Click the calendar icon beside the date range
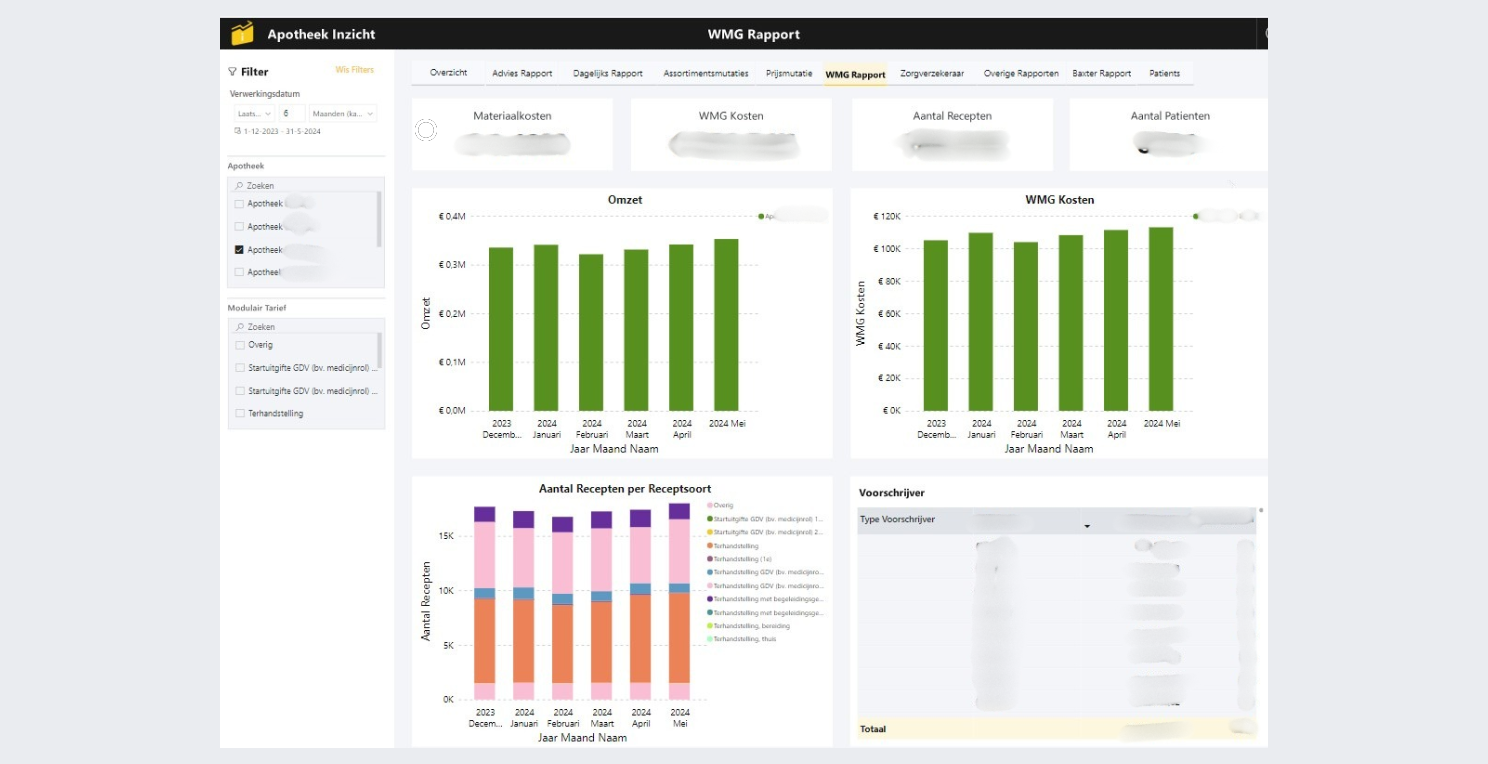Screen dimensions: 1488x764 238,131
